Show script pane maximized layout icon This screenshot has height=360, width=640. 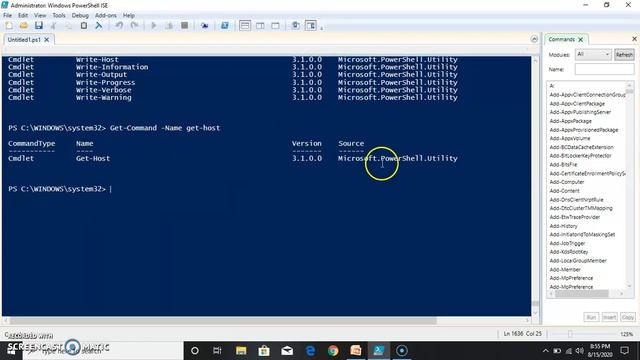276,26
